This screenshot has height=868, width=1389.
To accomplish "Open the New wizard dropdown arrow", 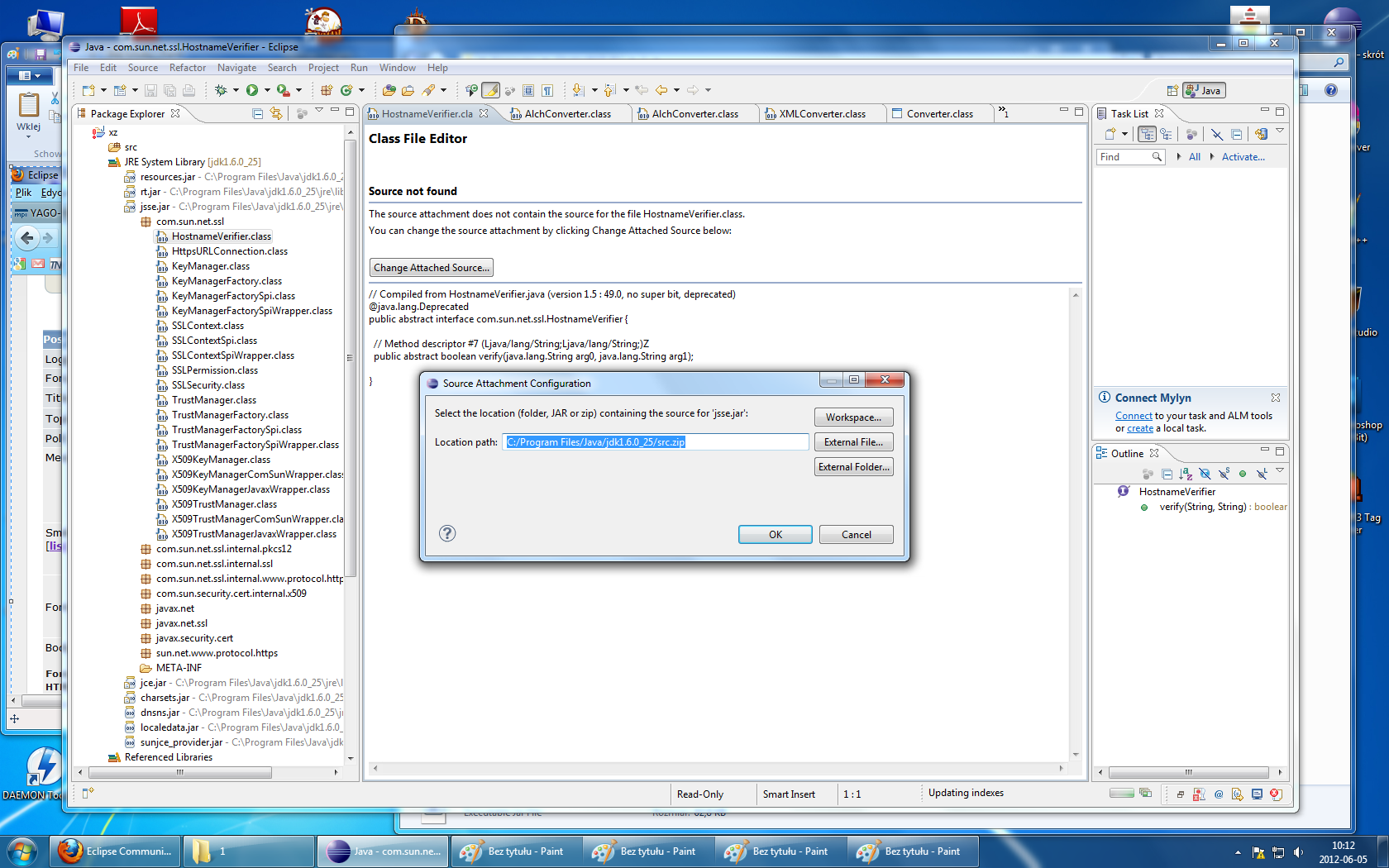I will 103,90.
